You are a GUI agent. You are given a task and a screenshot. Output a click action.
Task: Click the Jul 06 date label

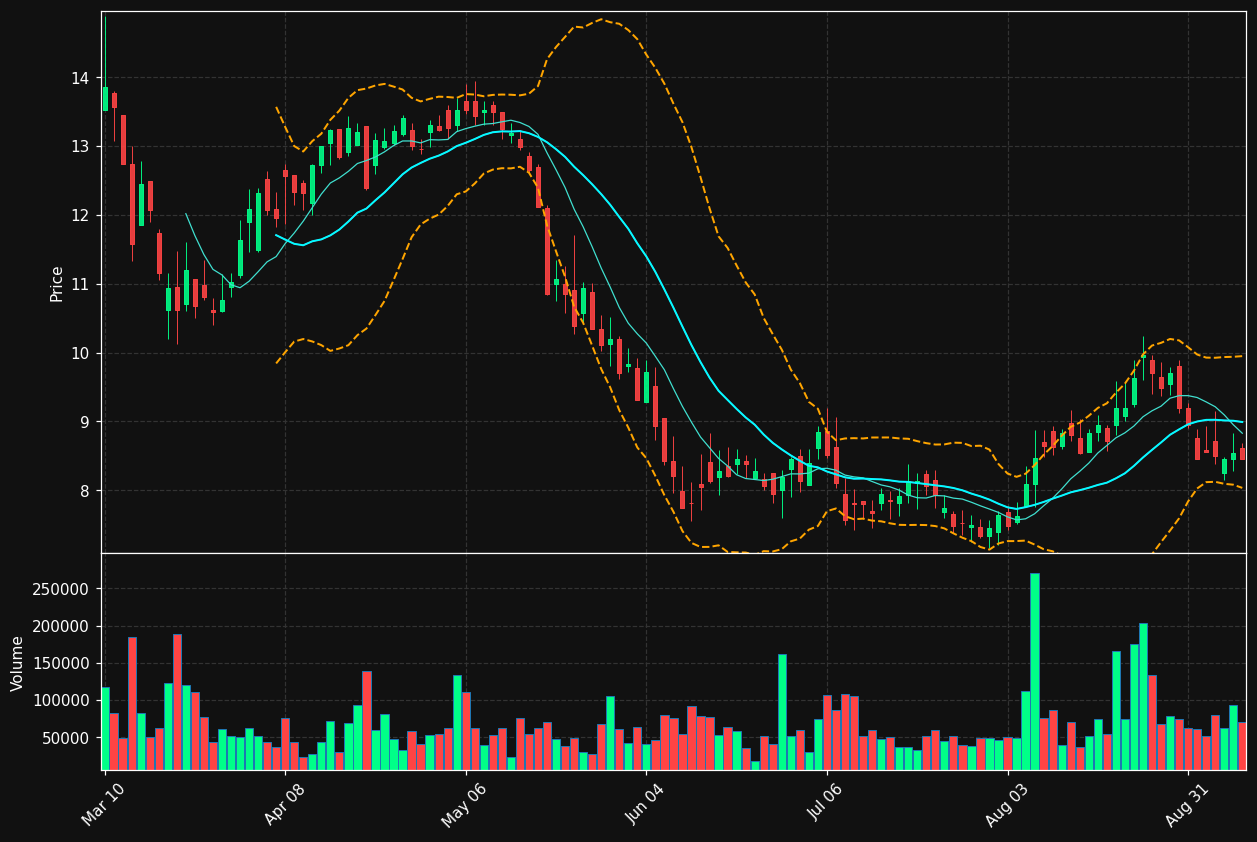[826, 803]
